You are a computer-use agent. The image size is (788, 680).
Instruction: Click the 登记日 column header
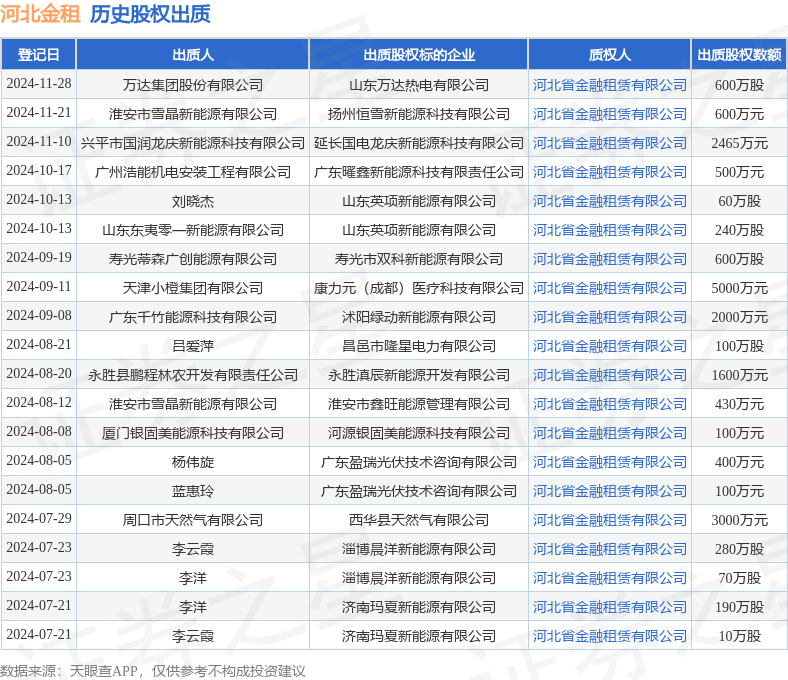pos(38,54)
